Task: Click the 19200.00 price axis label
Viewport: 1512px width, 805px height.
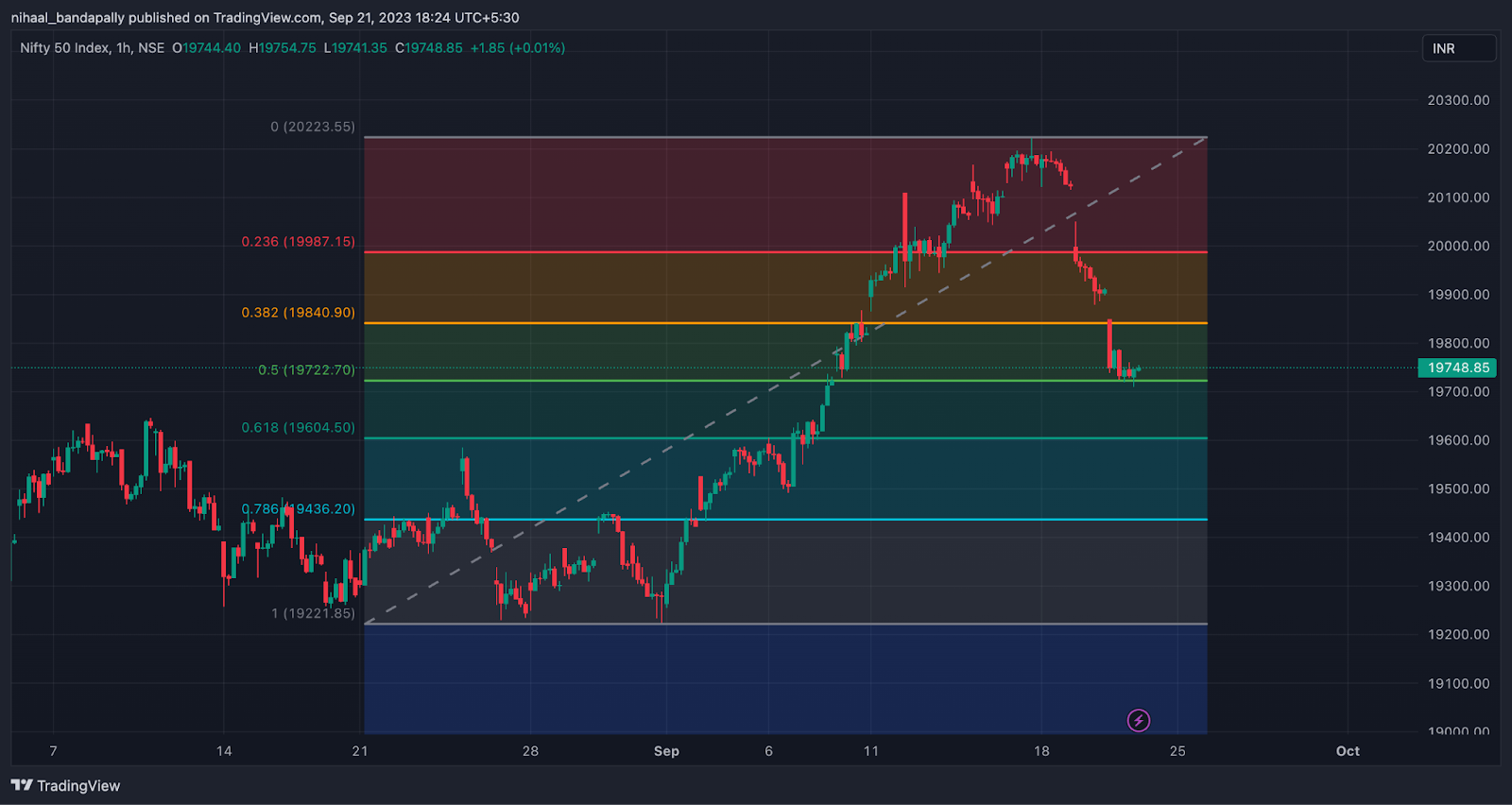Action: [x=1458, y=635]
